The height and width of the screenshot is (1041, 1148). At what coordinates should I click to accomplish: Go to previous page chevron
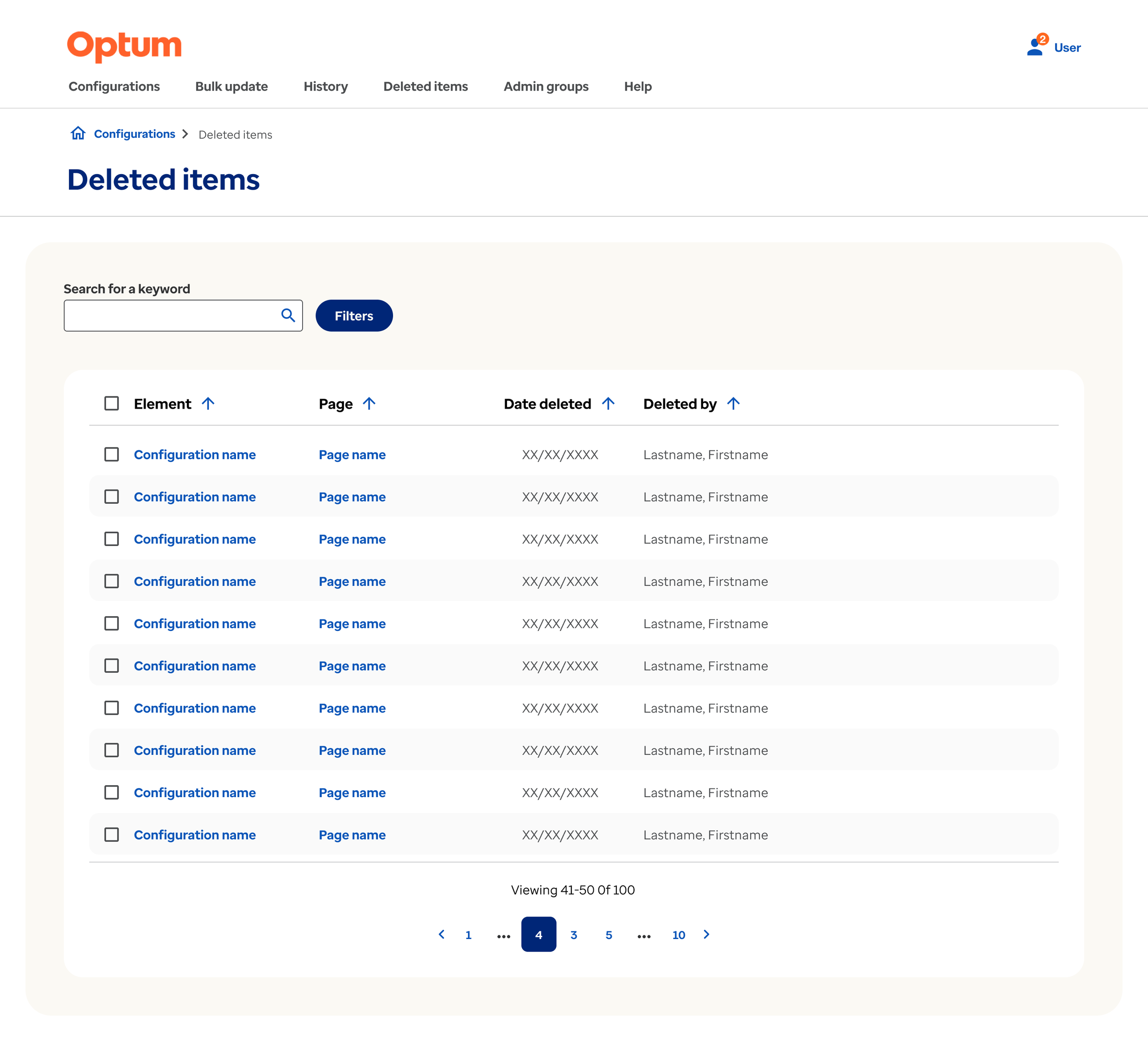[441, 934]
